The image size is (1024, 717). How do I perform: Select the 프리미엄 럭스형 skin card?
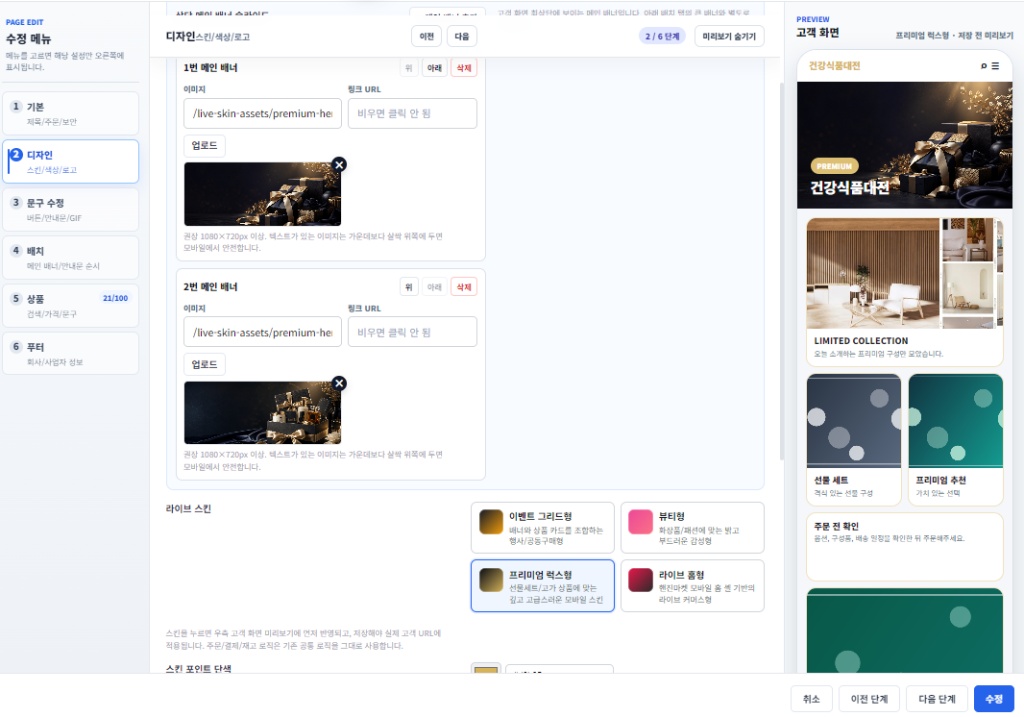543,586
